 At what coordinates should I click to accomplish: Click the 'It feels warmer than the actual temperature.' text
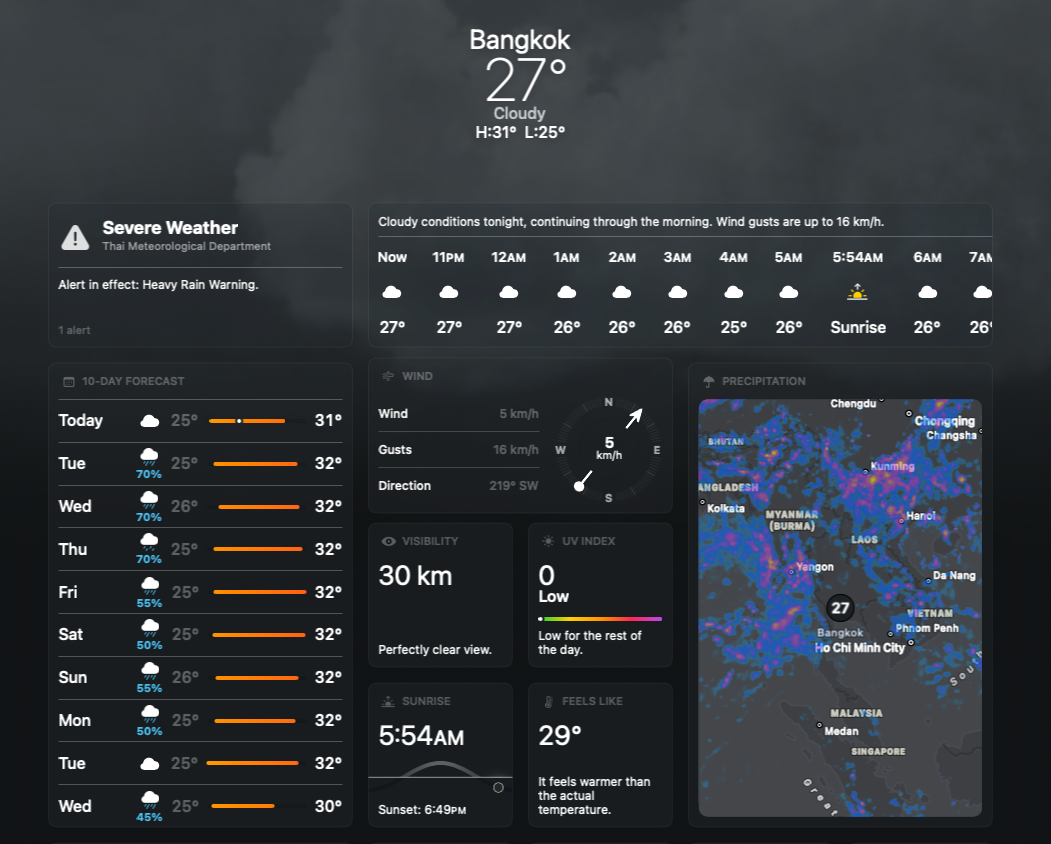[594, 796]
